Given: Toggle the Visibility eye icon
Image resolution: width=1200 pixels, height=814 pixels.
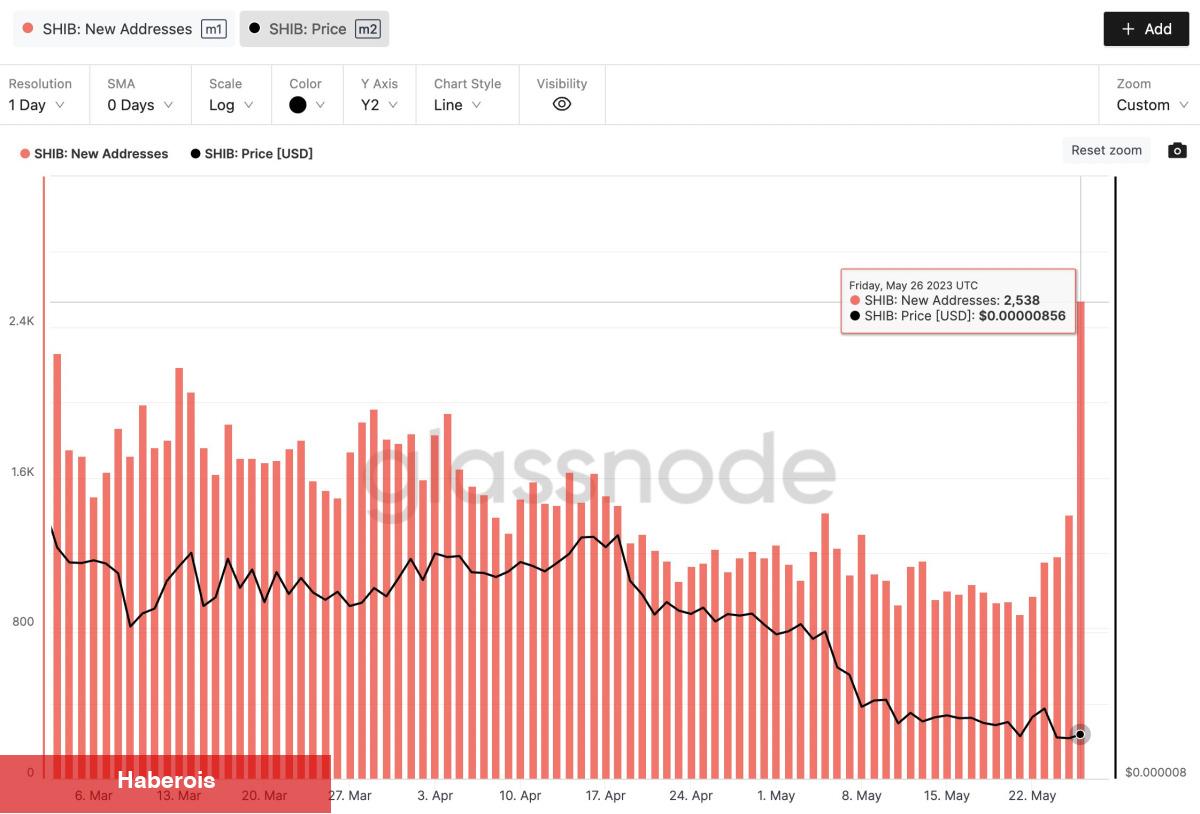Looking at the screenshot, I should tap(562, 104).
